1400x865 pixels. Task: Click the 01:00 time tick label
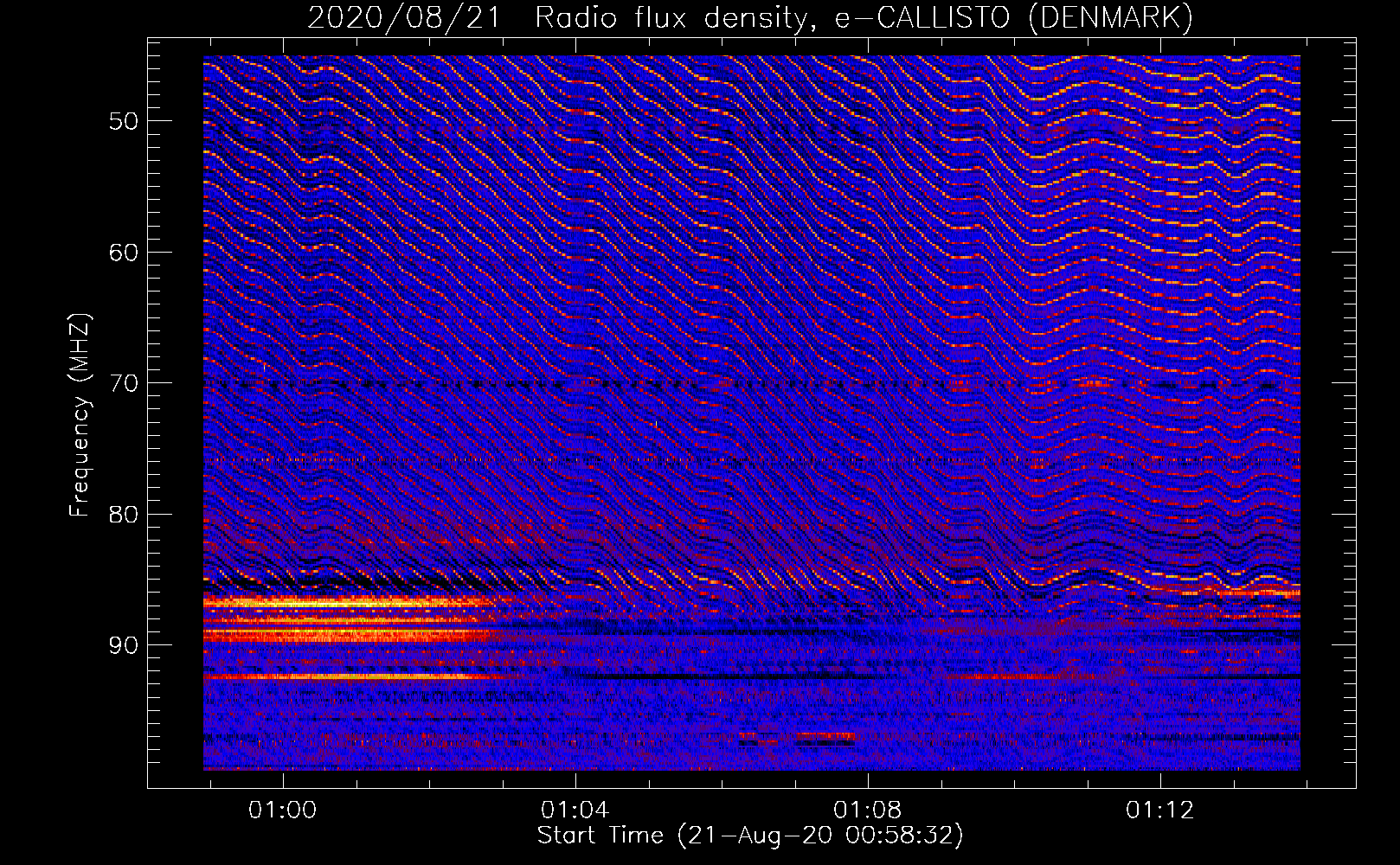click(282, 811)
